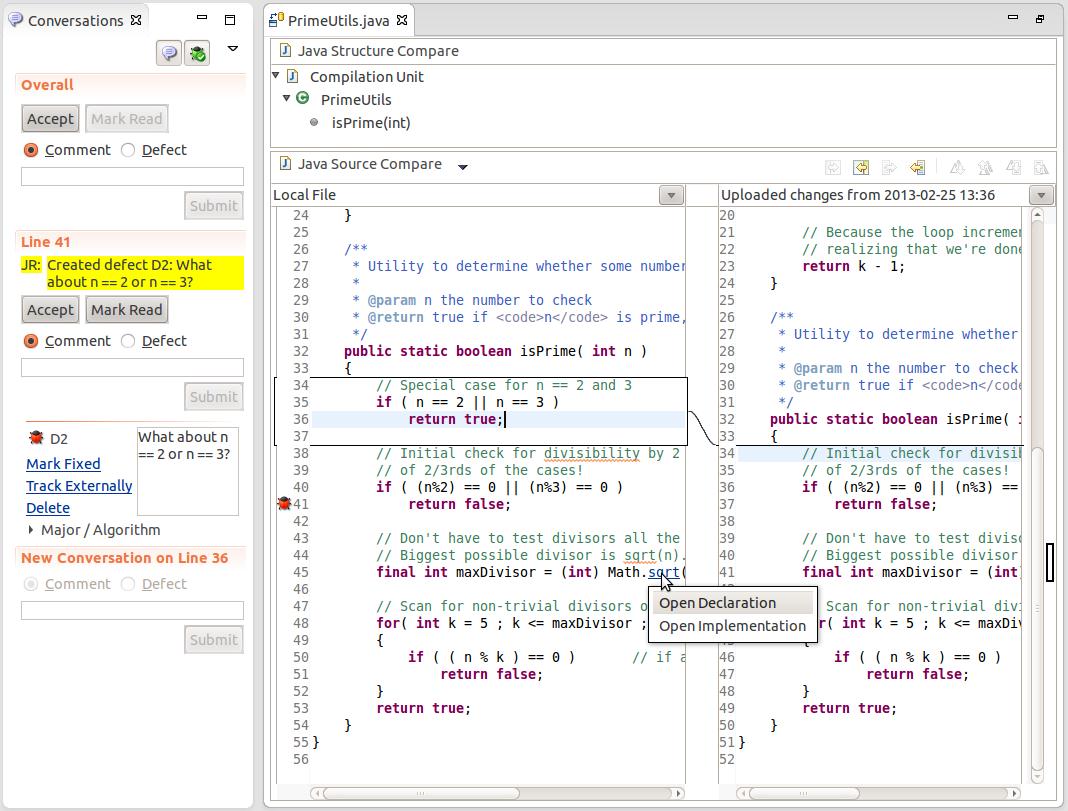
Task: Open the Uploaded changes pane dropdown
Action: 1041,195
